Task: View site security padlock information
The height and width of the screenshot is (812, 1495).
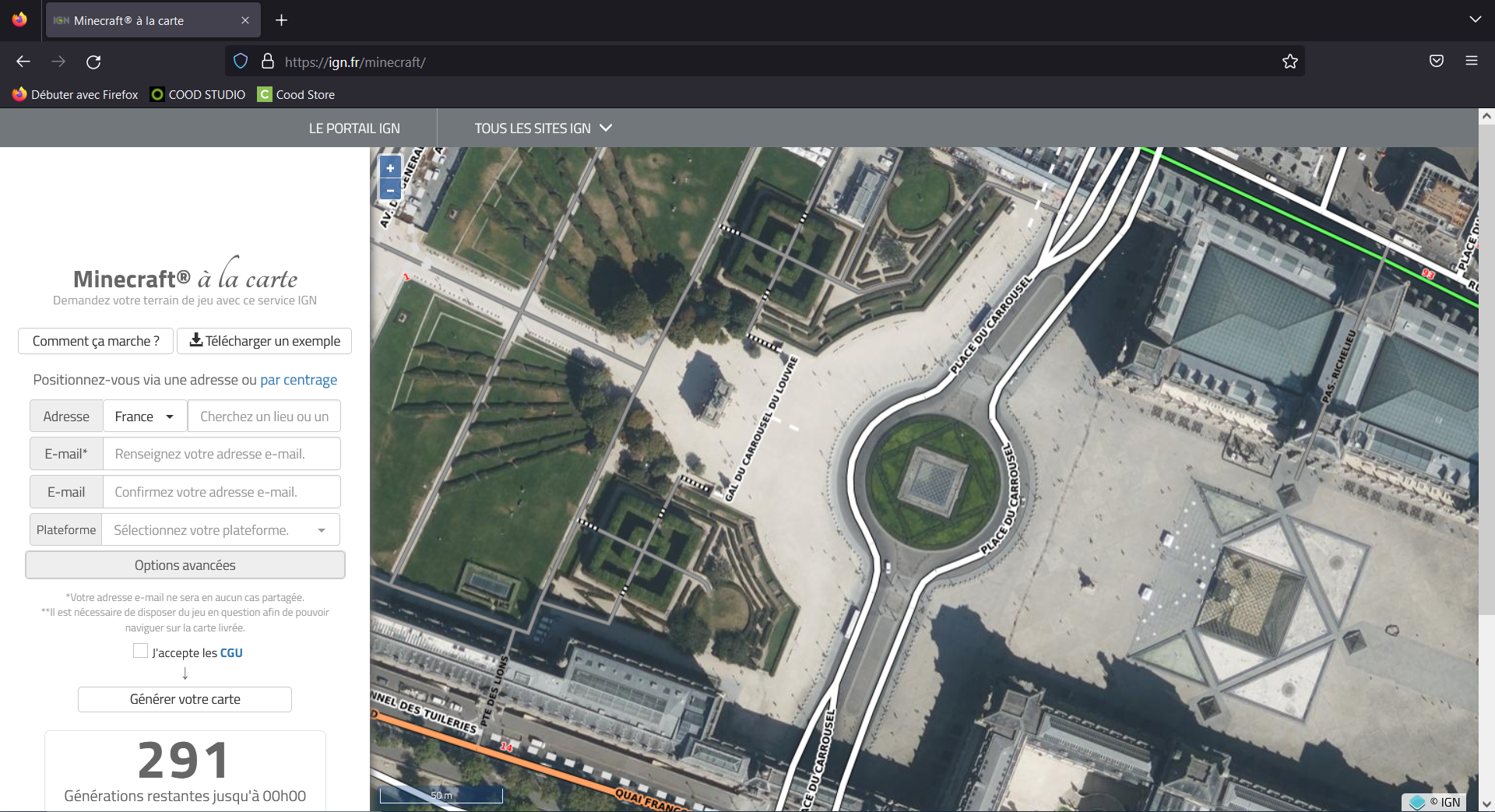Action: pos(268,62)
